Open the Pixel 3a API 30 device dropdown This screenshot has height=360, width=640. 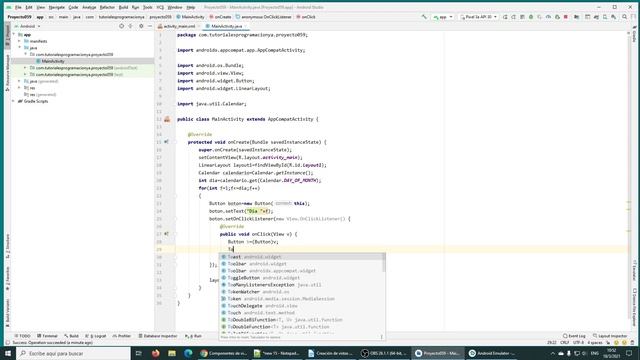(x=478, y=17)
